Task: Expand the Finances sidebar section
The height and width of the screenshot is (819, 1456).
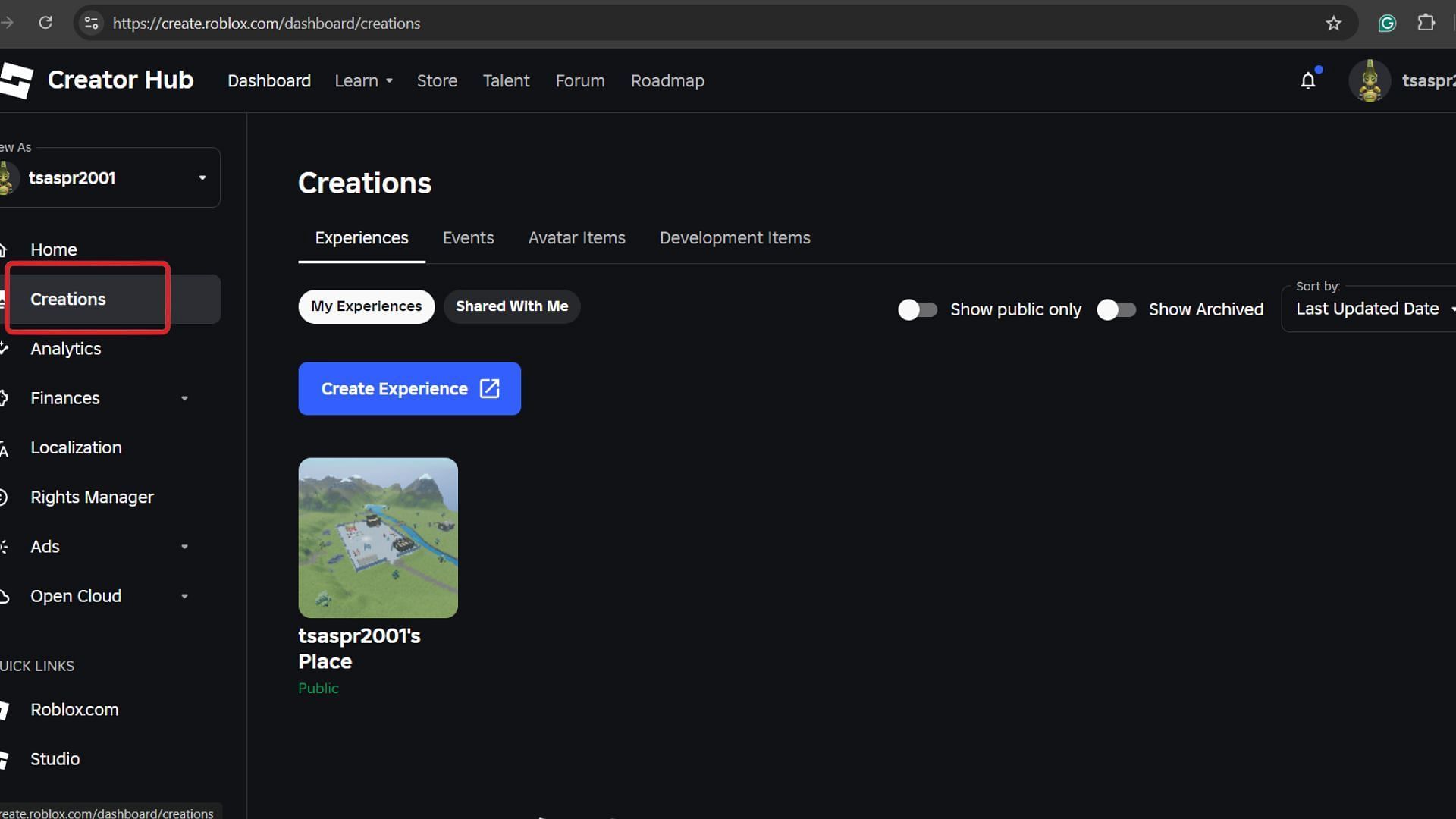Action: pyautogui.click(x=184, y=398)
